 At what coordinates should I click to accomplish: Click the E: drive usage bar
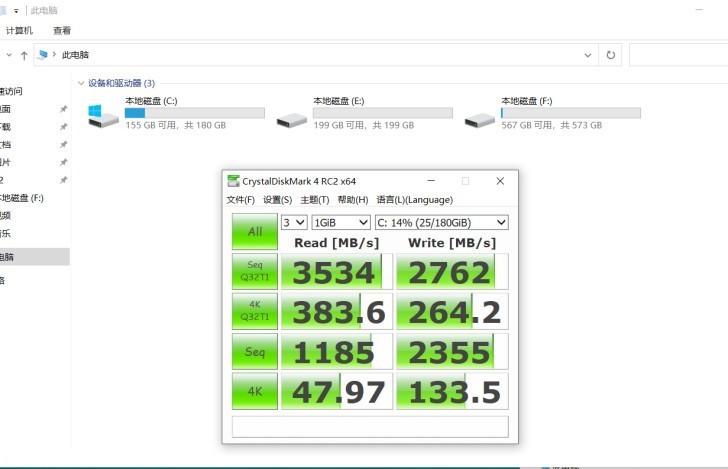[383, 113]
